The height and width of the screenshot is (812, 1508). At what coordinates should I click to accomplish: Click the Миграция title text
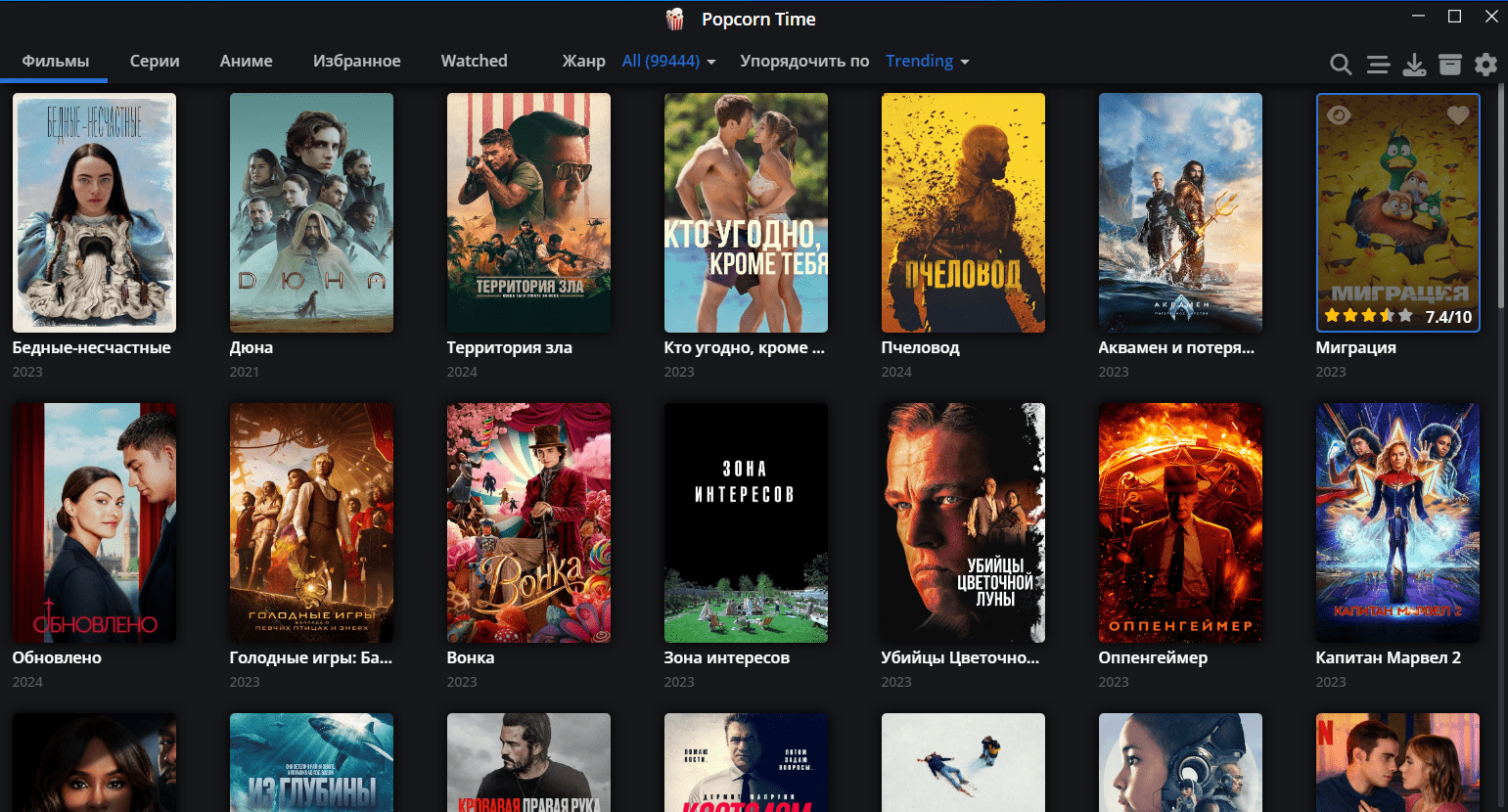1356,347
